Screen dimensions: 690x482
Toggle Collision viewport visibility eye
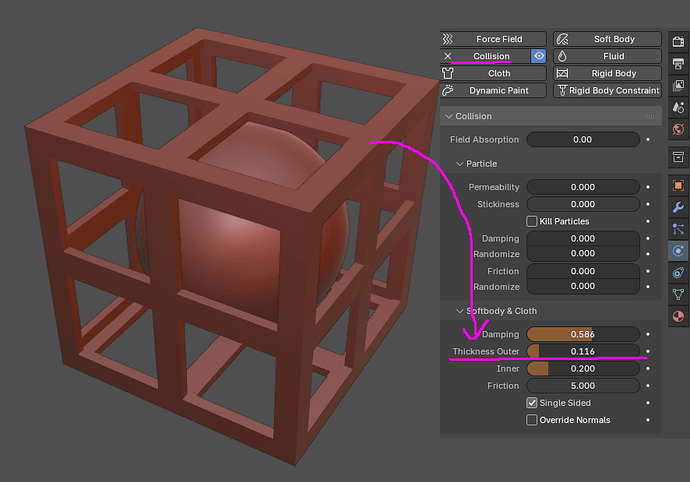coord(539,56)
